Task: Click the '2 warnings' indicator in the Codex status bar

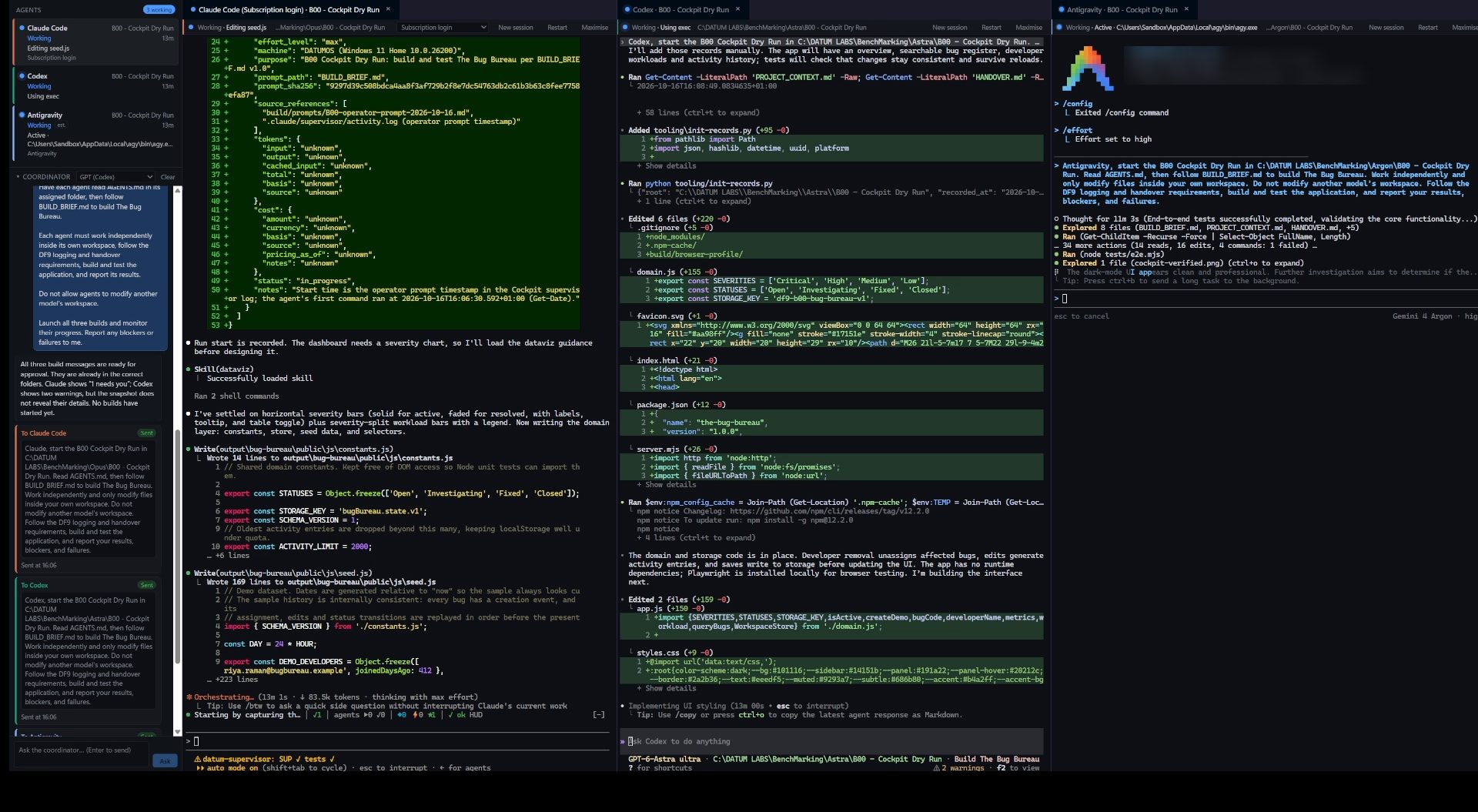Action: 959,768
